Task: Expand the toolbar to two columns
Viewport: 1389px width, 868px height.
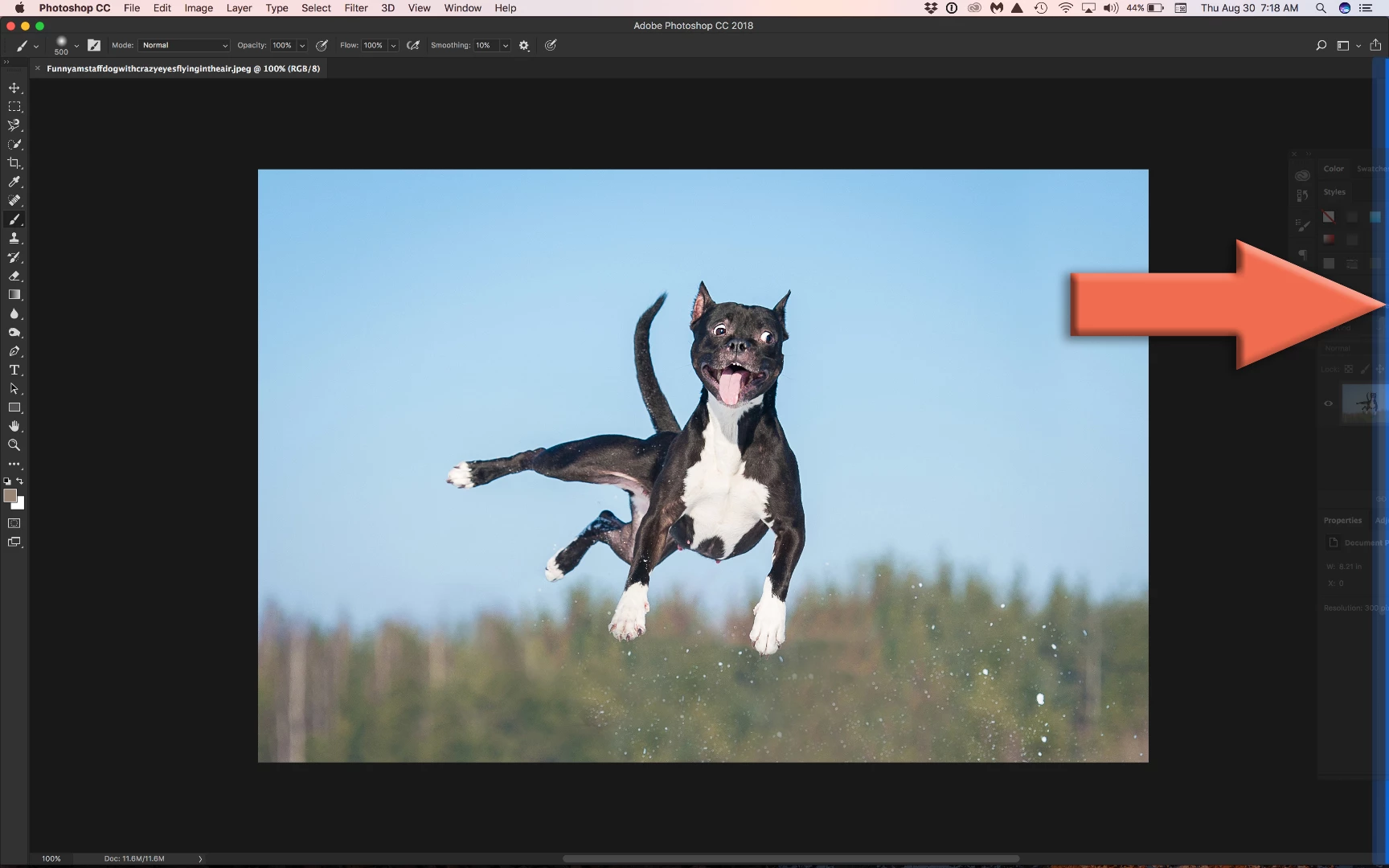Action: point(6,62)
